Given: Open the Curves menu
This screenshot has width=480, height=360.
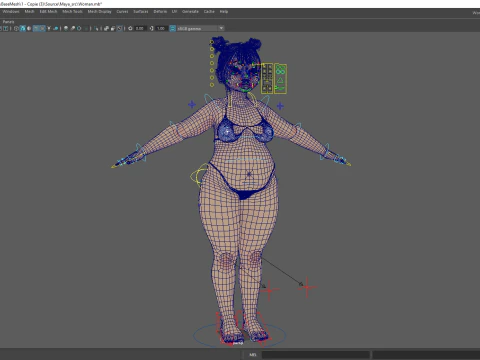Looking at the screenshot, I should (x=122, y=11).
